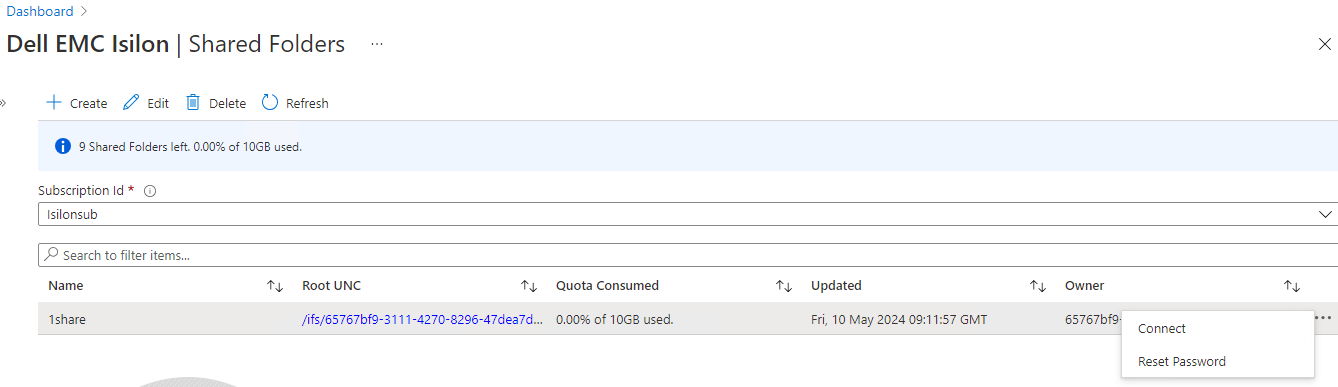Screen dimensions: 1338x387
Task: Click the Fri, 10 May 2024 updated cell
Action: (x=899, y=319)
